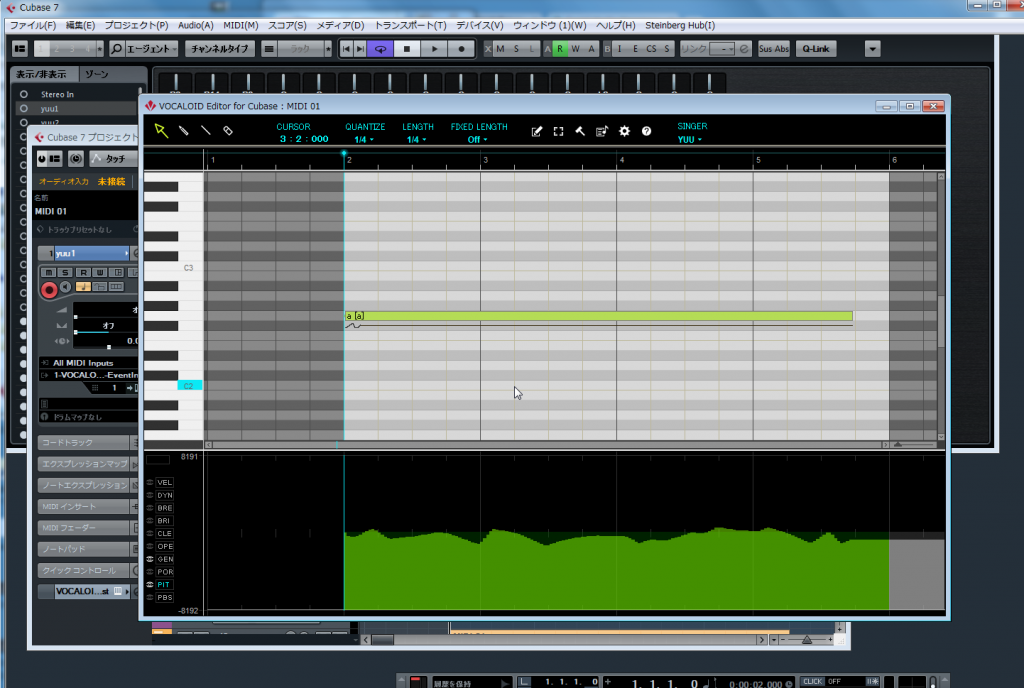Click the transport Record button
1024x688 pixels.
(x=461, y=49)
